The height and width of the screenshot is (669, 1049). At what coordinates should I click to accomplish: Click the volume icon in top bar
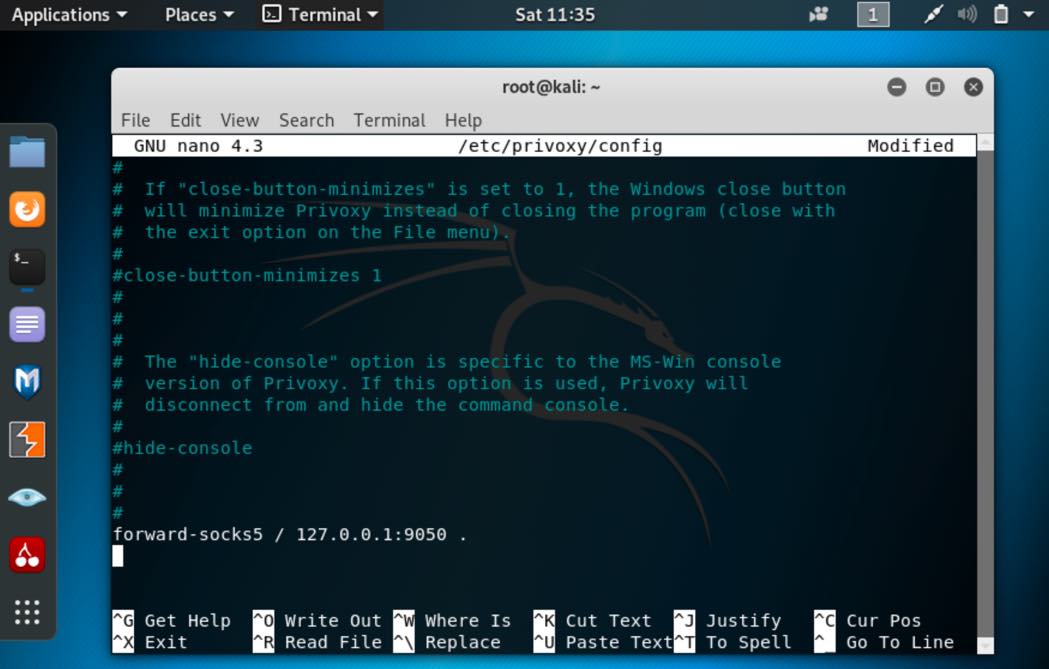tap(967, 15)
